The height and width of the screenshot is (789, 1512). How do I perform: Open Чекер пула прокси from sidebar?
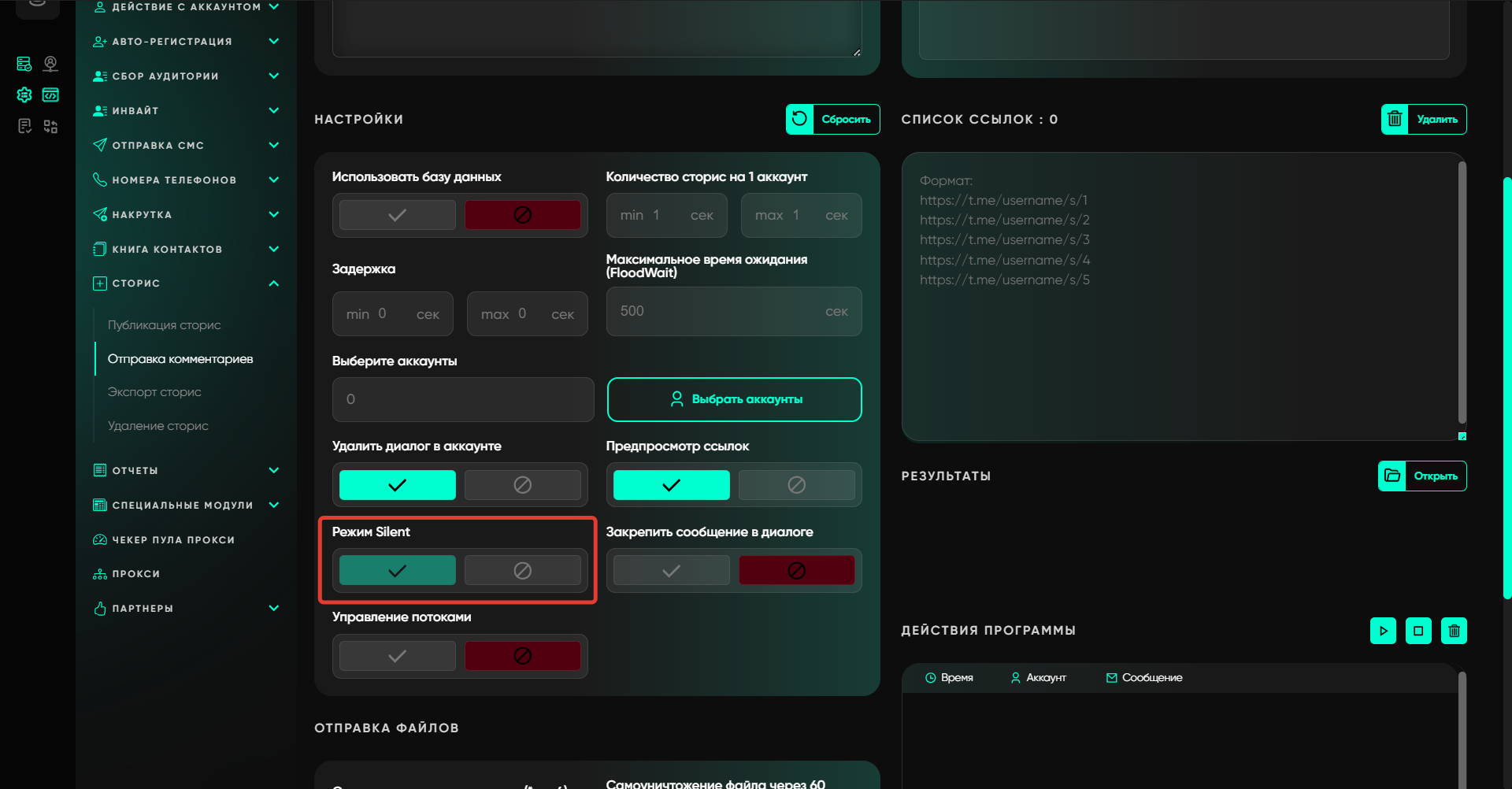click(173, 540)
